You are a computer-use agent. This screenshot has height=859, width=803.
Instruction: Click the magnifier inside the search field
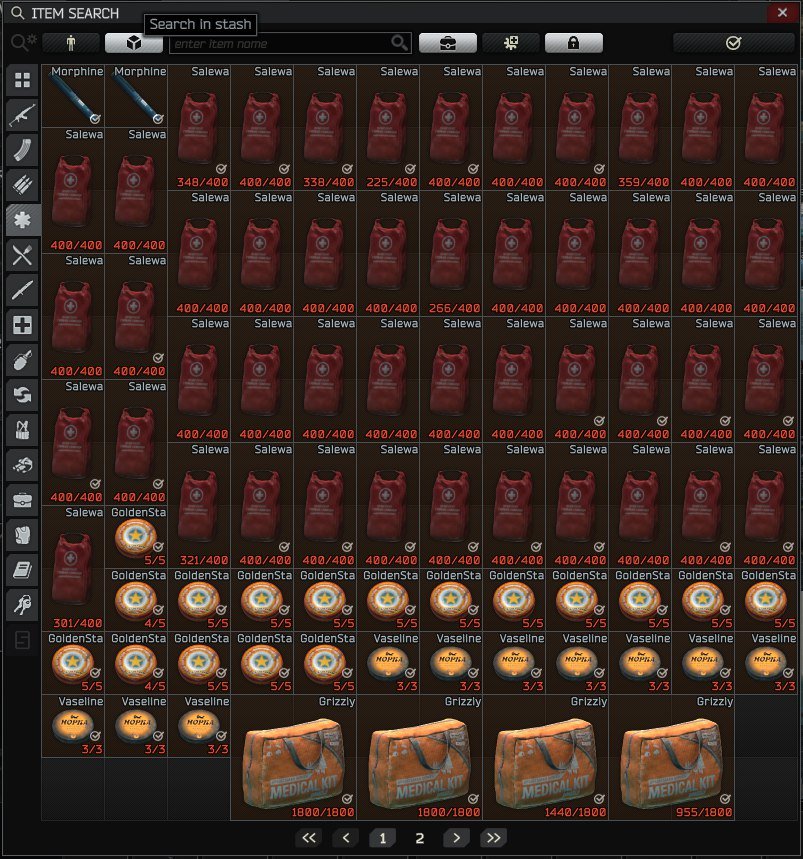pos(399,43)
